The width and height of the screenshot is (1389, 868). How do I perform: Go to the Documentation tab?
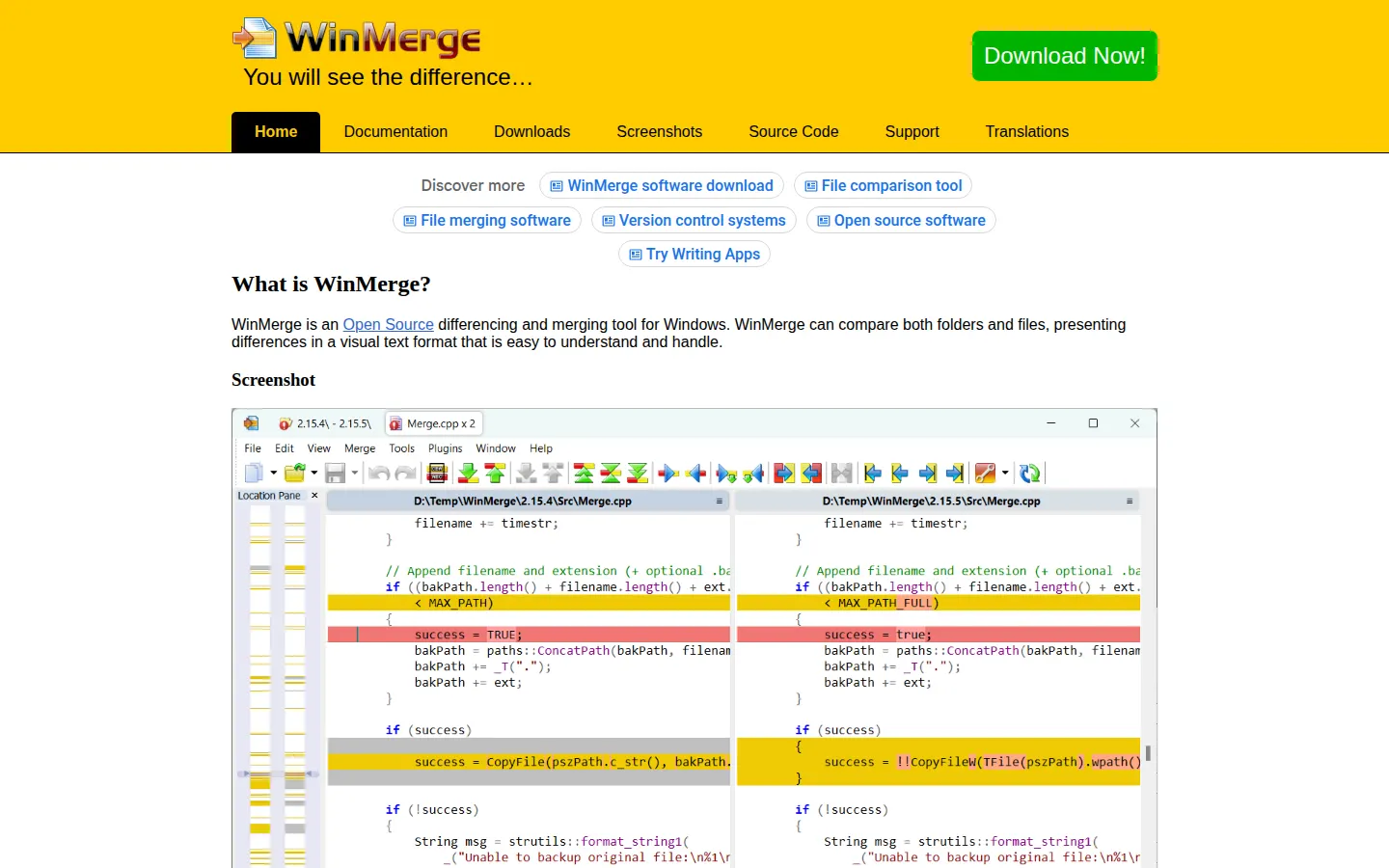tap(395, 132)
